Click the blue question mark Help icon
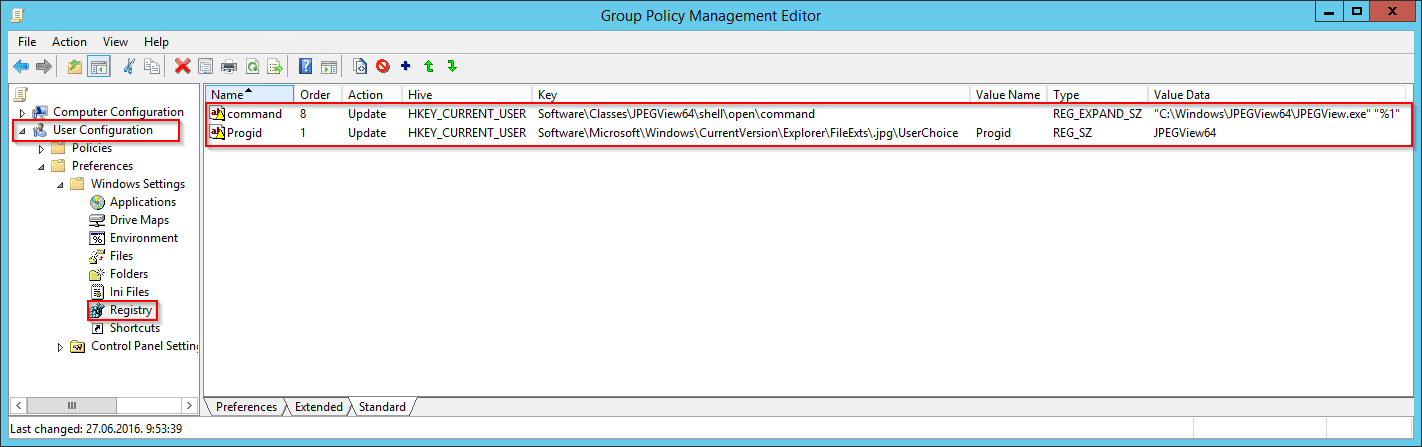1422x447 pixels. coord(306,67)
